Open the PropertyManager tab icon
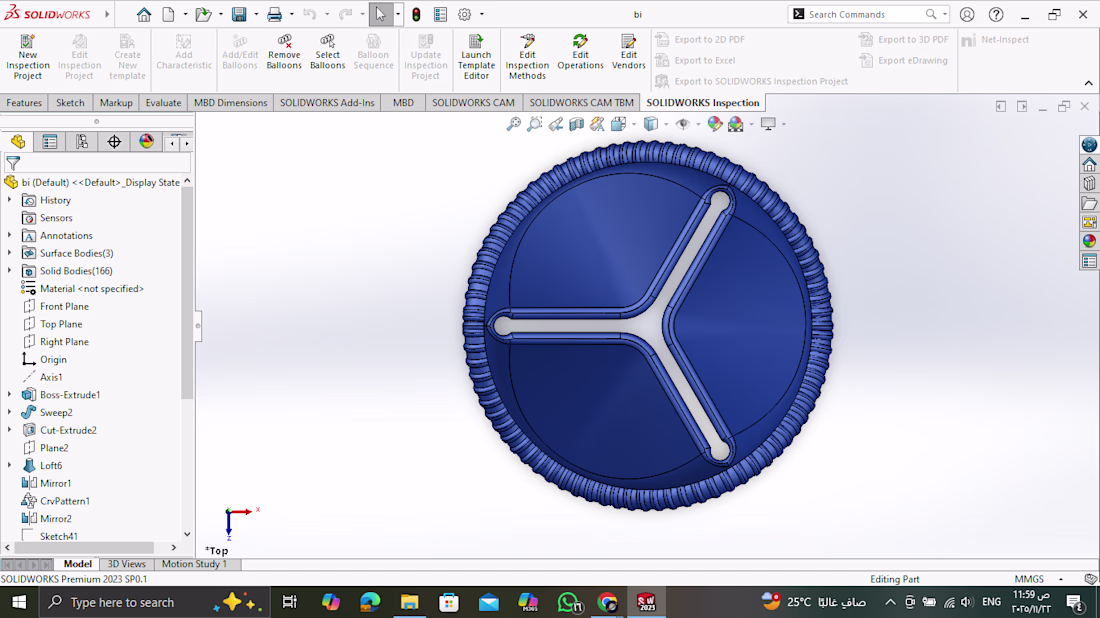This screenshot has width=1100, height=618. pyautogui.click(x=50, y=142)
